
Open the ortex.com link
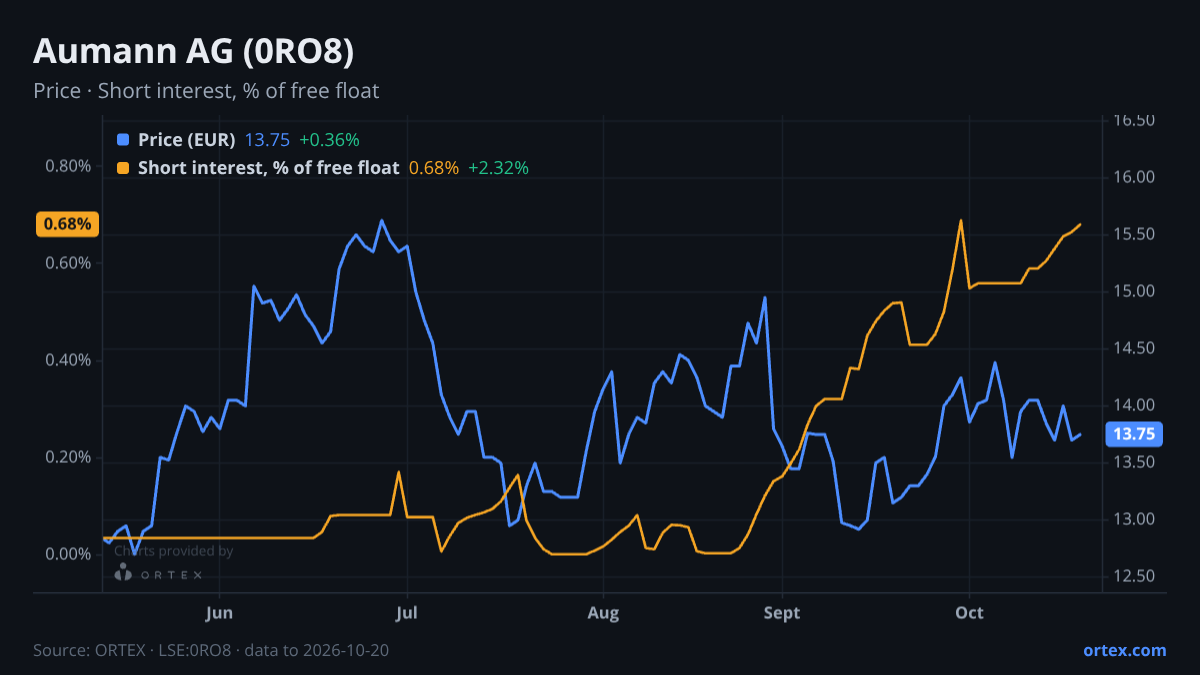click(1124, 650)
